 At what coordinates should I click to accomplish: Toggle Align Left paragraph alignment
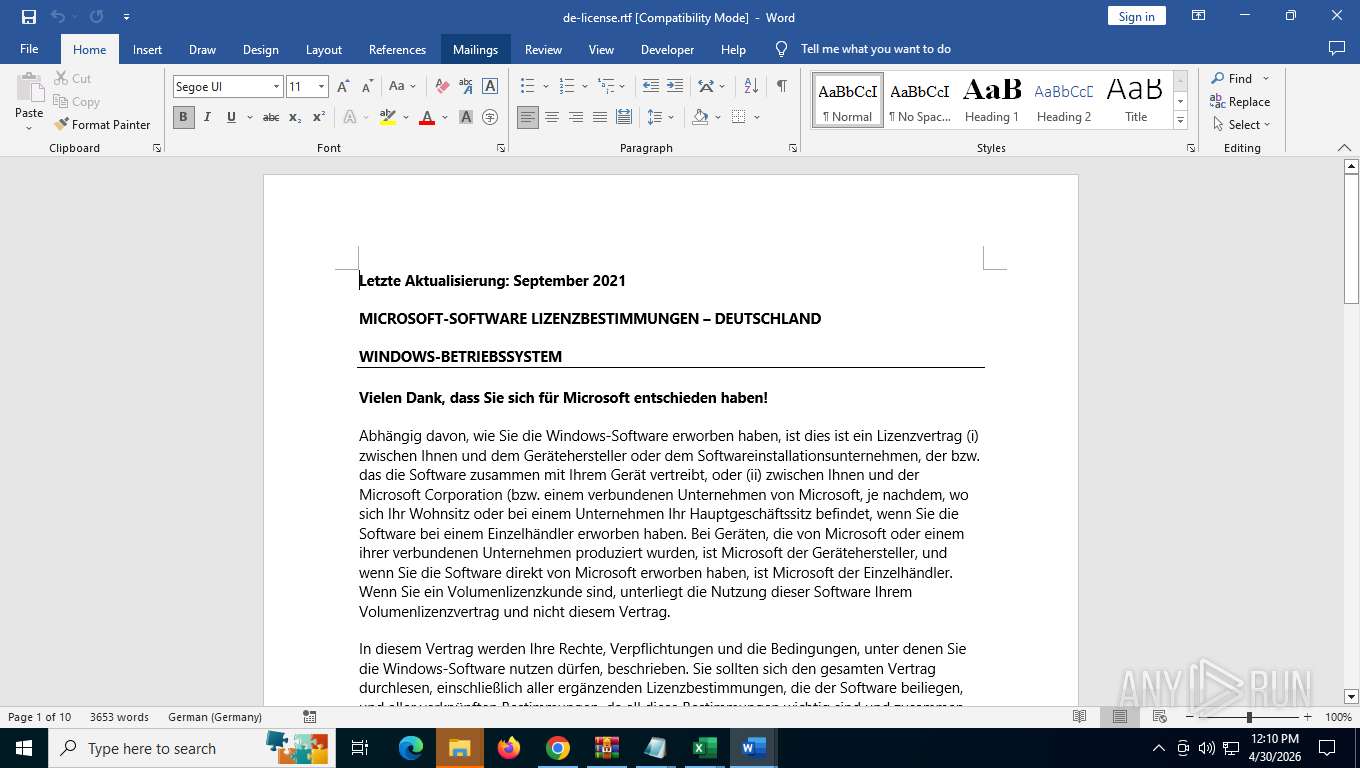528,117
